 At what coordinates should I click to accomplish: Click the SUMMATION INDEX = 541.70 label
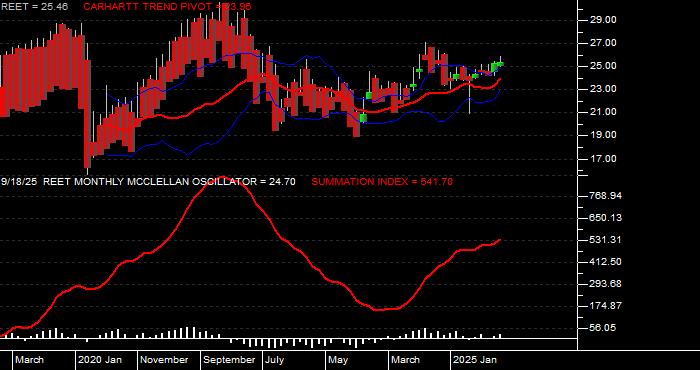click(x=382, y=182)
